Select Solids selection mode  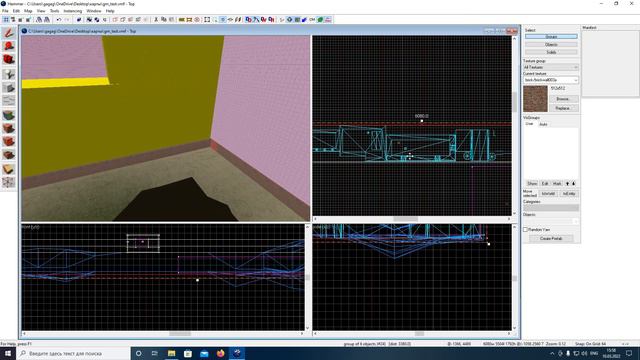point(551,52)
